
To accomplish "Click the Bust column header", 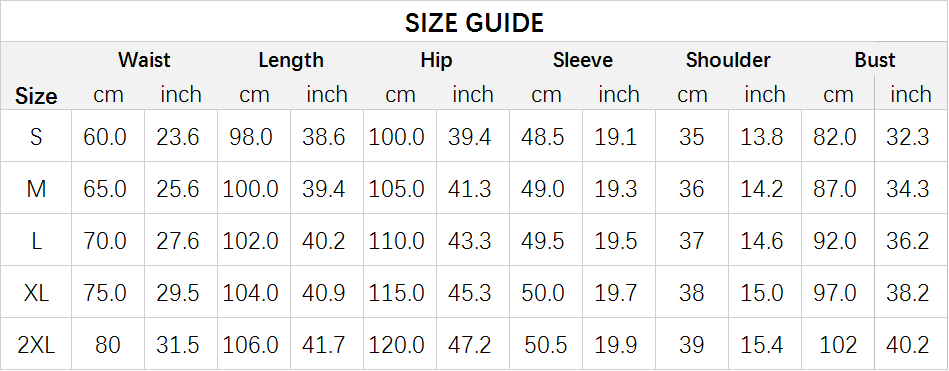I will click(875, 60).
